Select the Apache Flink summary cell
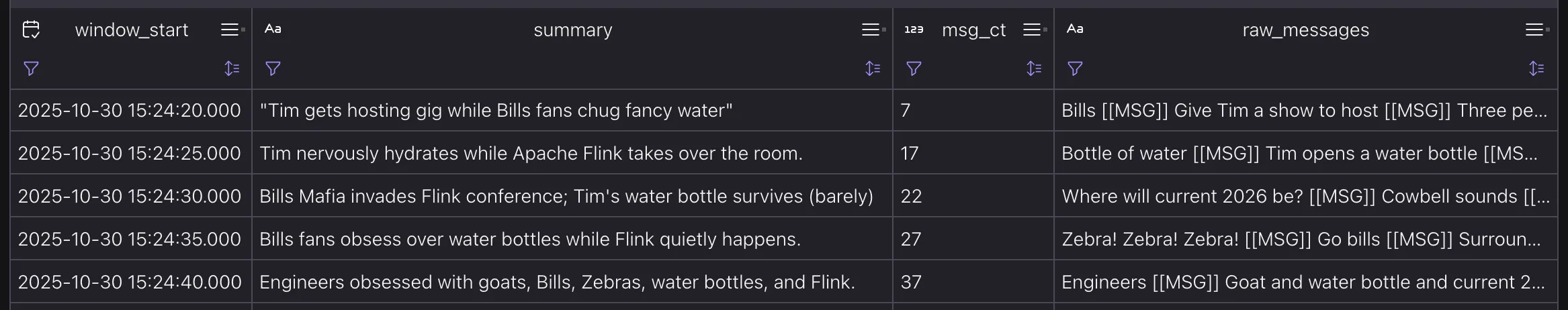 click(x=531, y=154)
